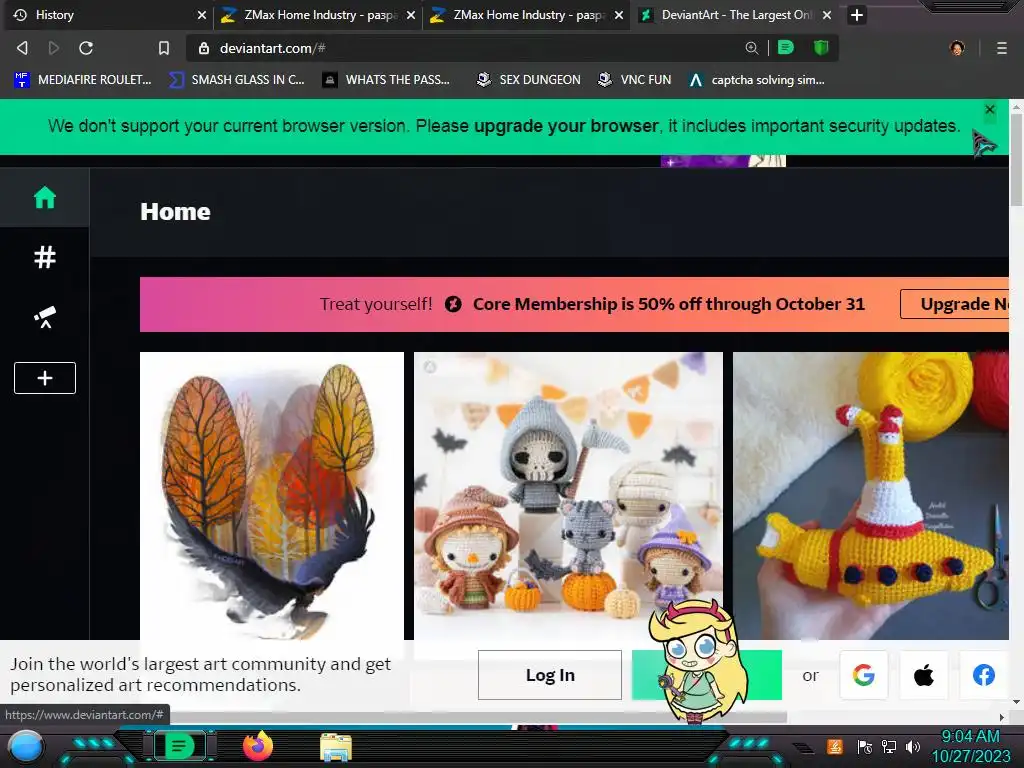Viewport: 1024px width, 768px height.
Task: Click the orange tray notification icon
Action: tap(835, 746)
